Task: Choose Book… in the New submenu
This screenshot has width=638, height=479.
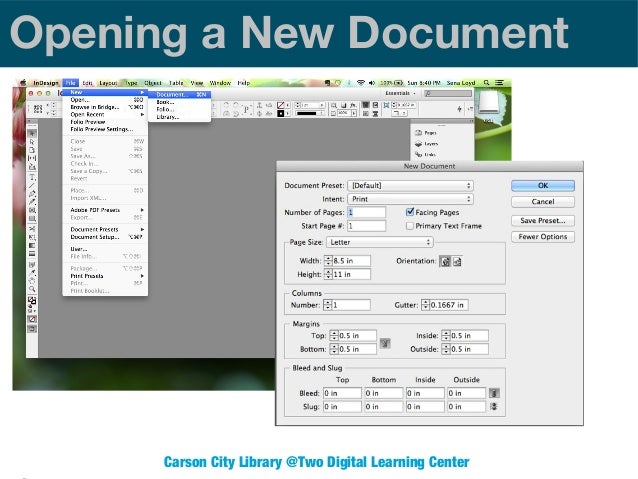Action: [180, 102]
